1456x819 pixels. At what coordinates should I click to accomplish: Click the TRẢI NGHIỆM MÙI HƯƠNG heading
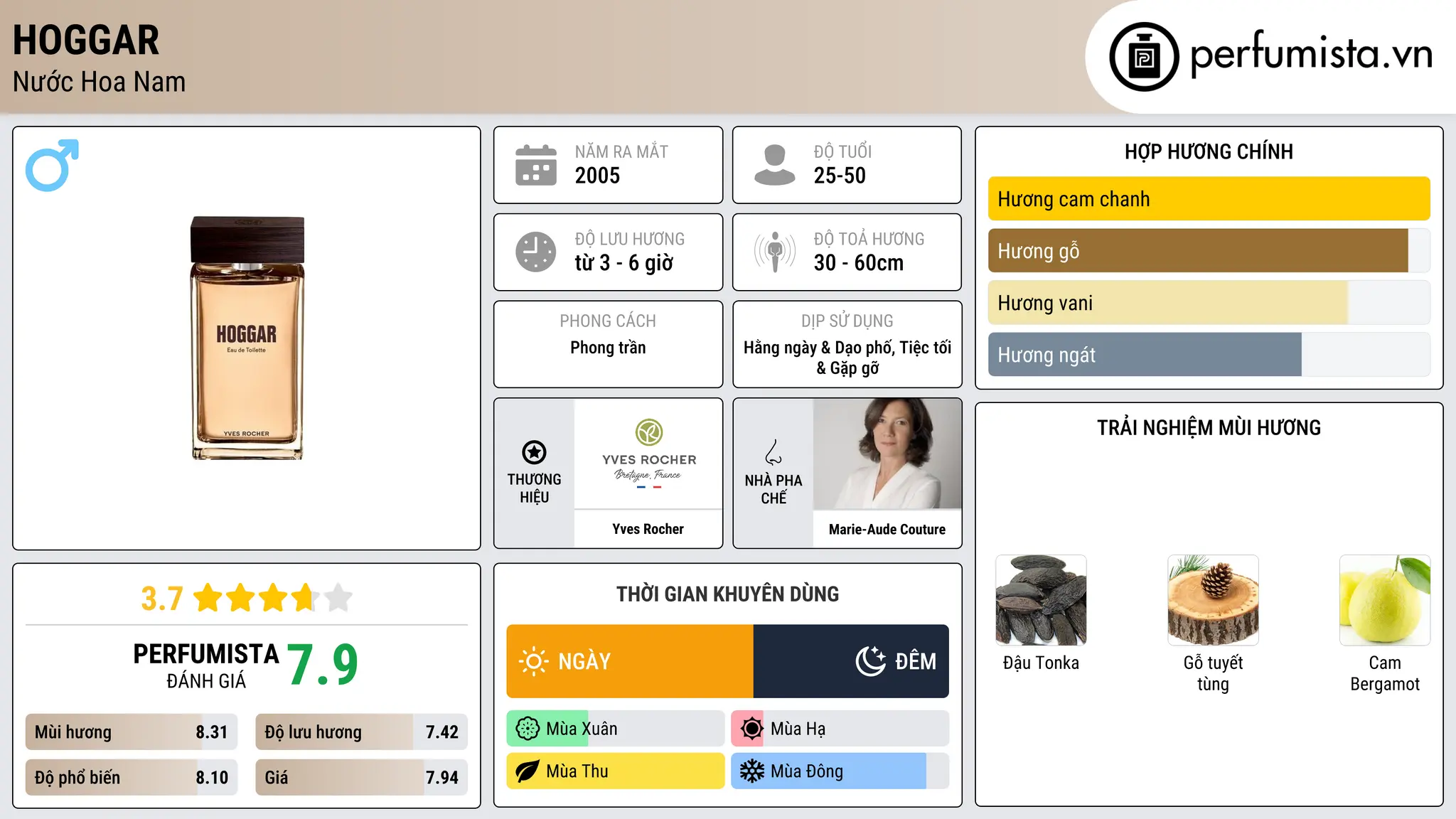pos(1209,427)
